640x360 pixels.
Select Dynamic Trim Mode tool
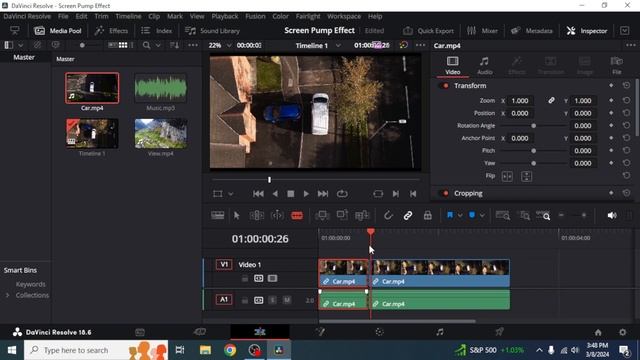tap(277, 216)
